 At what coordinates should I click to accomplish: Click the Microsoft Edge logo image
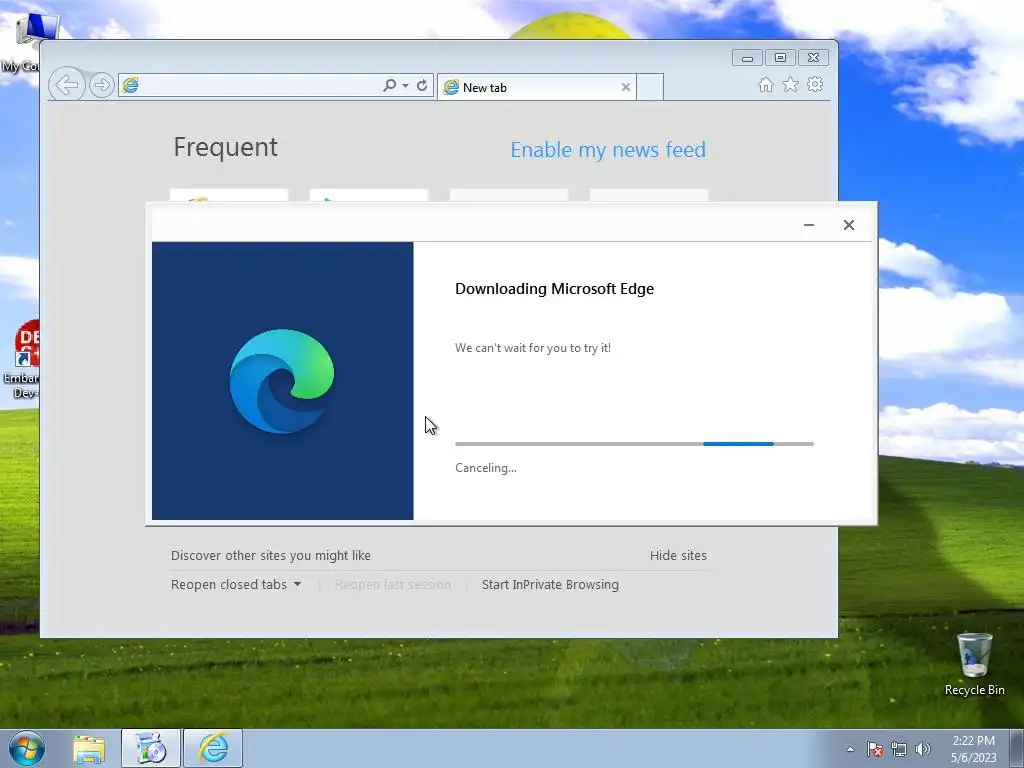(282, 381)
